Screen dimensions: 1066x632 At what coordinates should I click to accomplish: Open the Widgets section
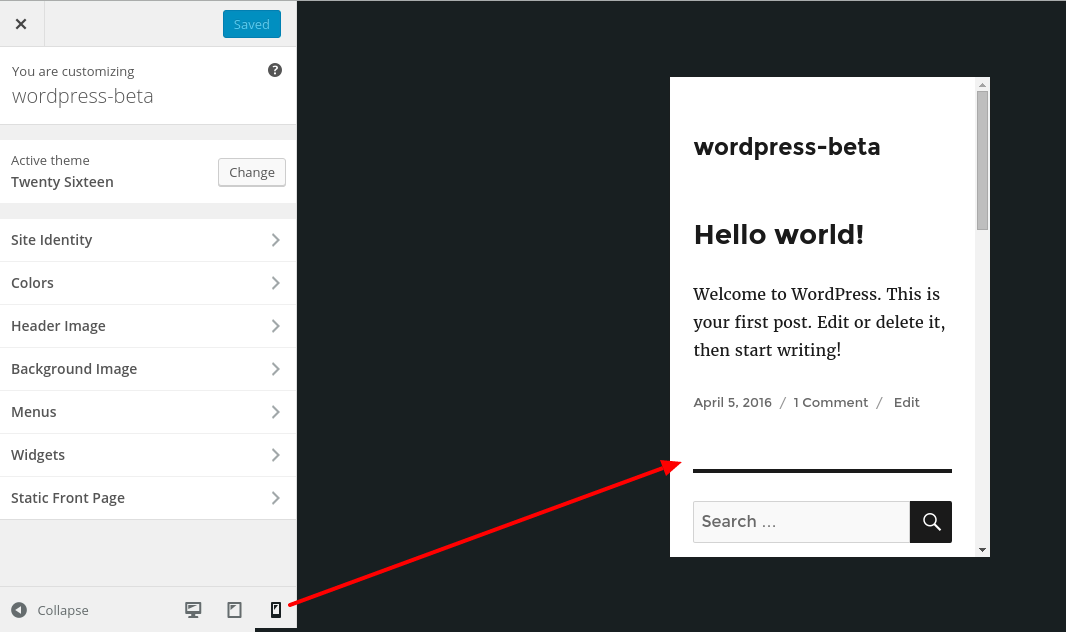[148, 454]
